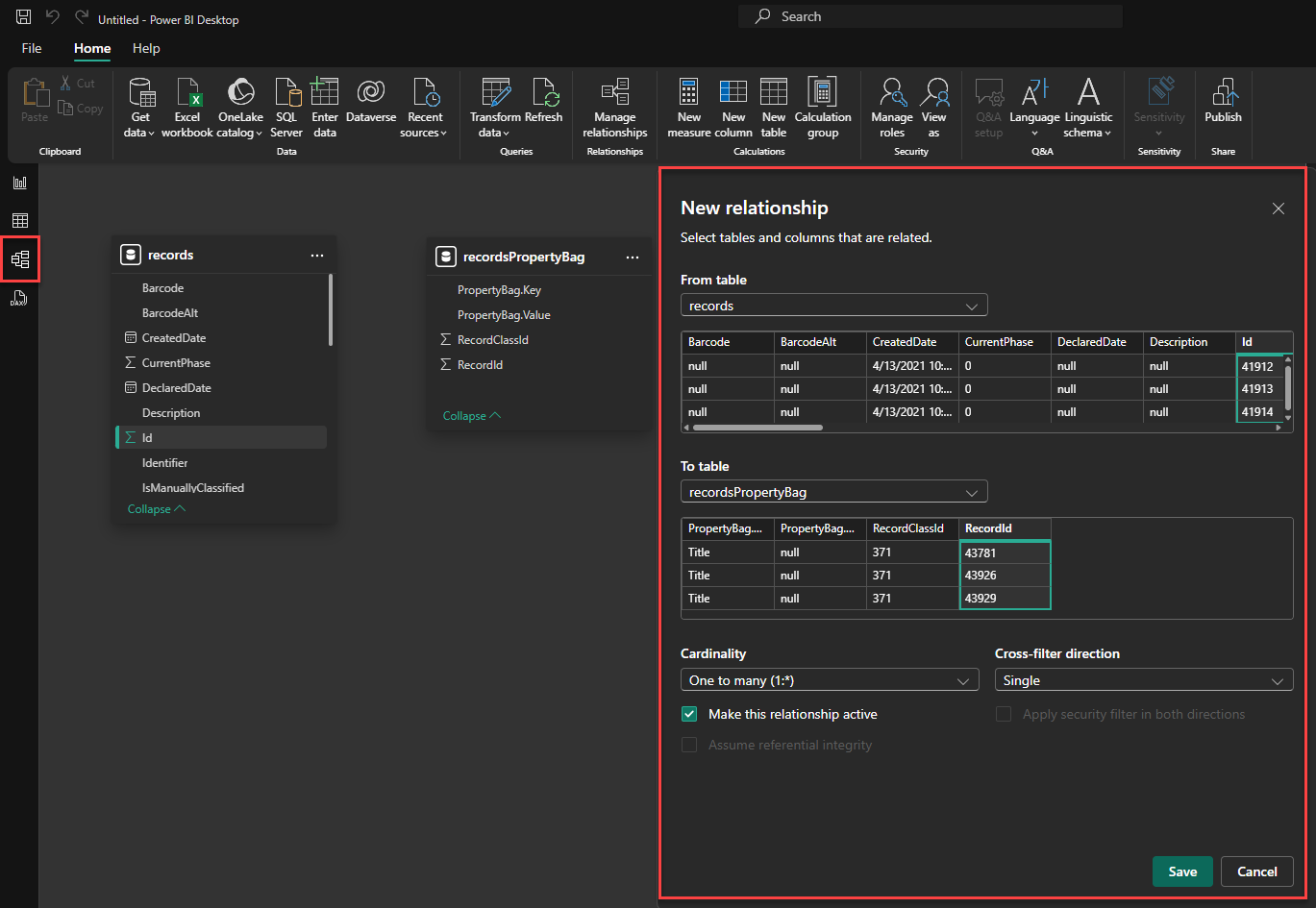Screen dimensions: 1316x908
Task: Cancel the new relationship dialog
Action: (x=1256, y=871)
